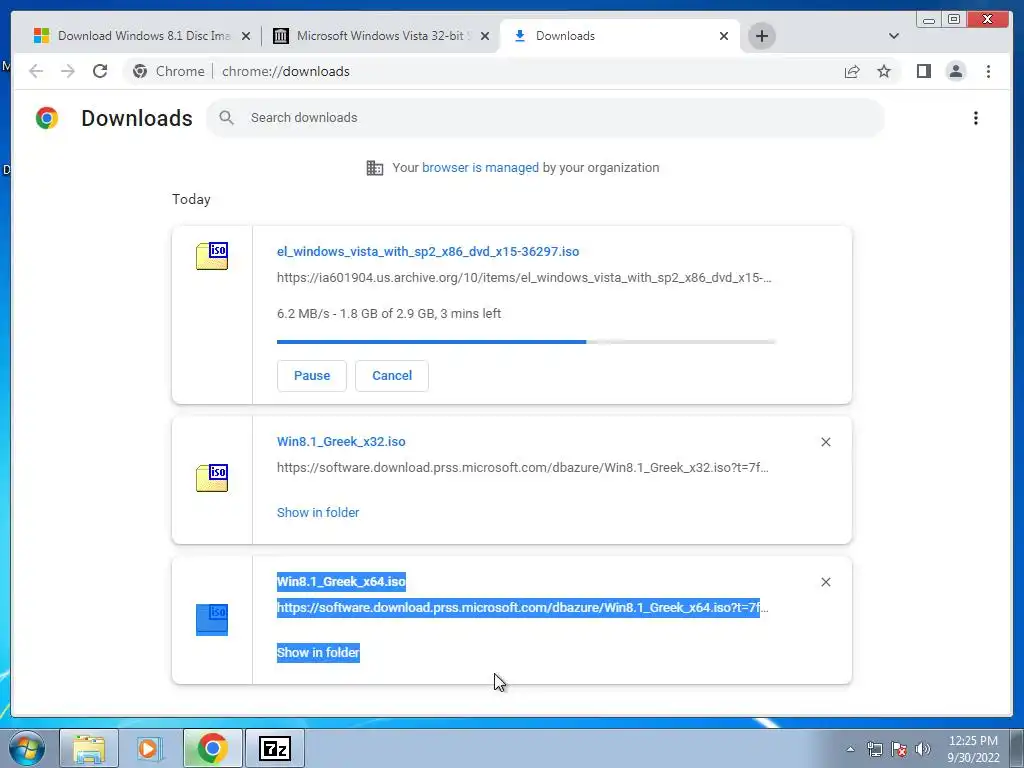Screen dimensions: 1024x768
Task: Click the Search downloads field
Action: [545, 118]
